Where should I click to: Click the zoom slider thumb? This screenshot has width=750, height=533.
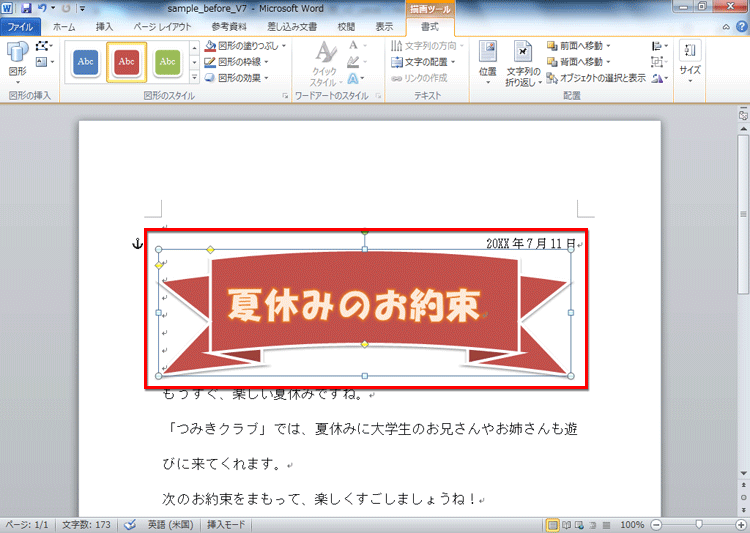pos(699,525)
